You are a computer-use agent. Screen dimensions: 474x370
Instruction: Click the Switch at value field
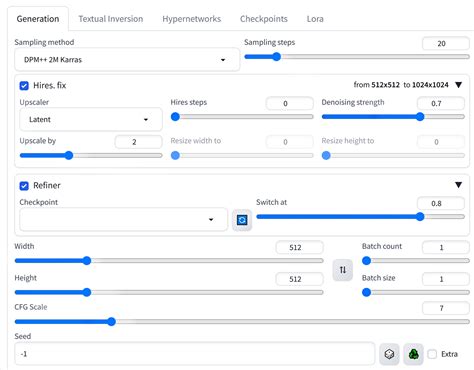coord(441,203)
